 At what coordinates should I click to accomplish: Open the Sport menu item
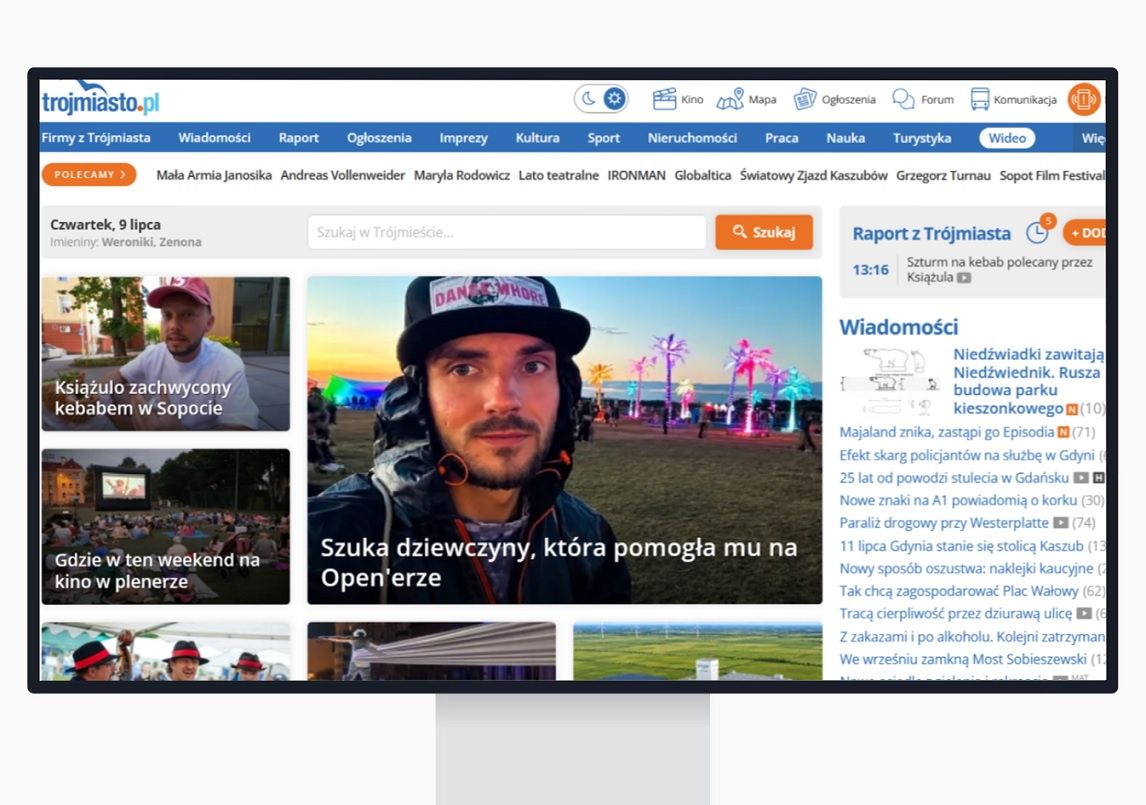pos(603,137)
